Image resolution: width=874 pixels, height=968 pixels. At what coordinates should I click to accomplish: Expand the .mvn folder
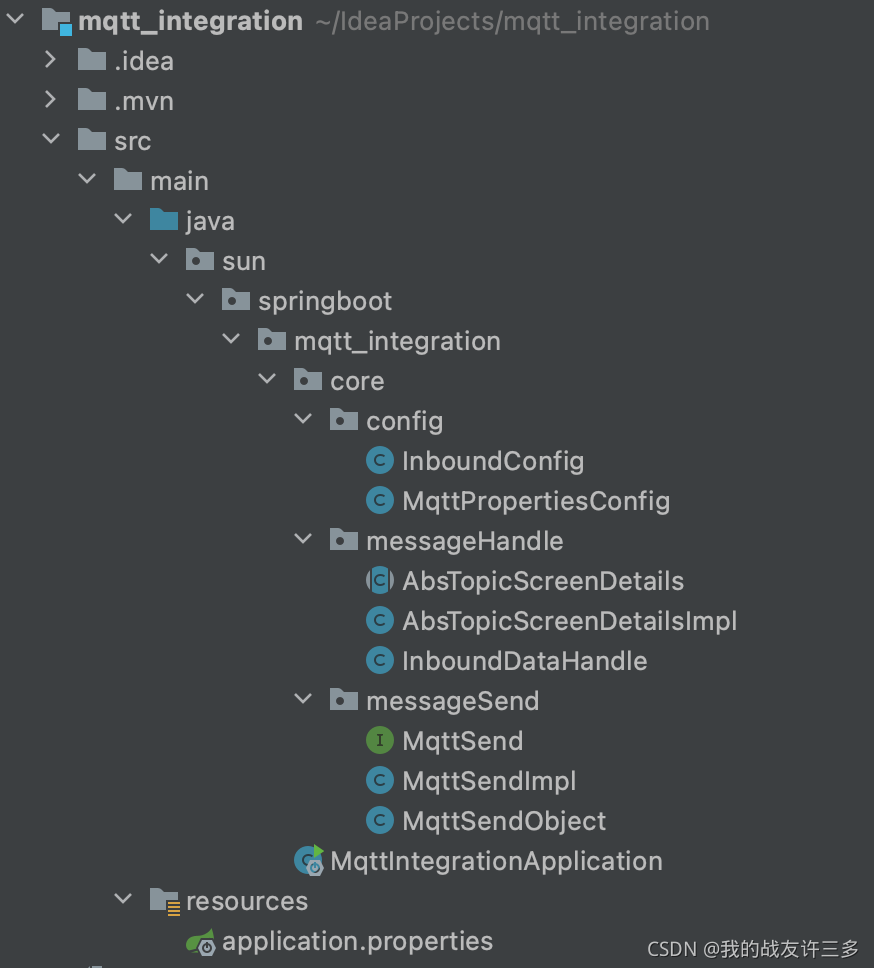[x=51, y=100]
